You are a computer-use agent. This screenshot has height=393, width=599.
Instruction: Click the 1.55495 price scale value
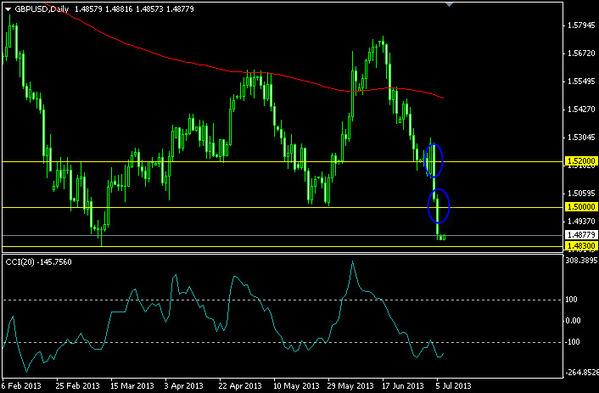(x=581, y=81)
